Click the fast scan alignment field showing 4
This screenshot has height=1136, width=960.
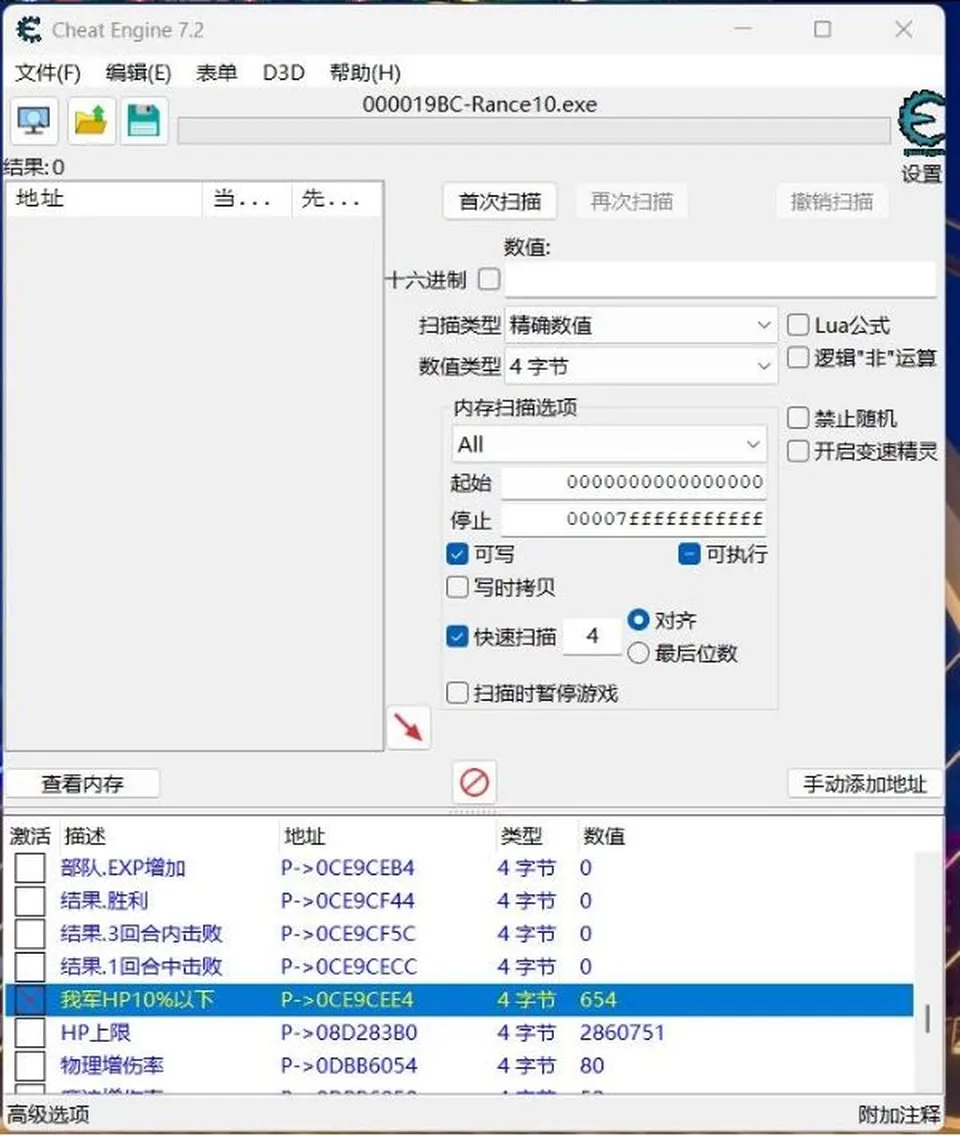pyautogui.click(x=592, y=636)
